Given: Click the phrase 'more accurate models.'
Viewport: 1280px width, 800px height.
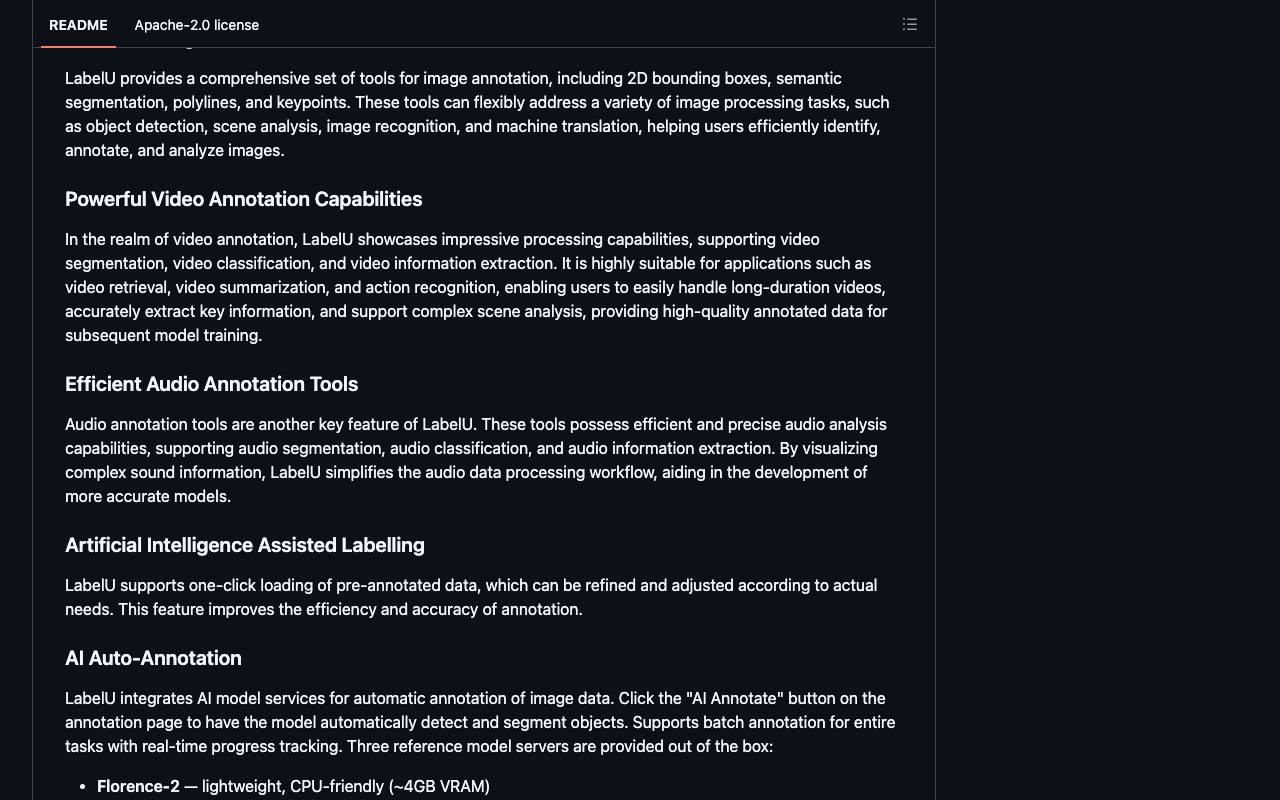Looking at the screenshot, I should coord(148,496).
